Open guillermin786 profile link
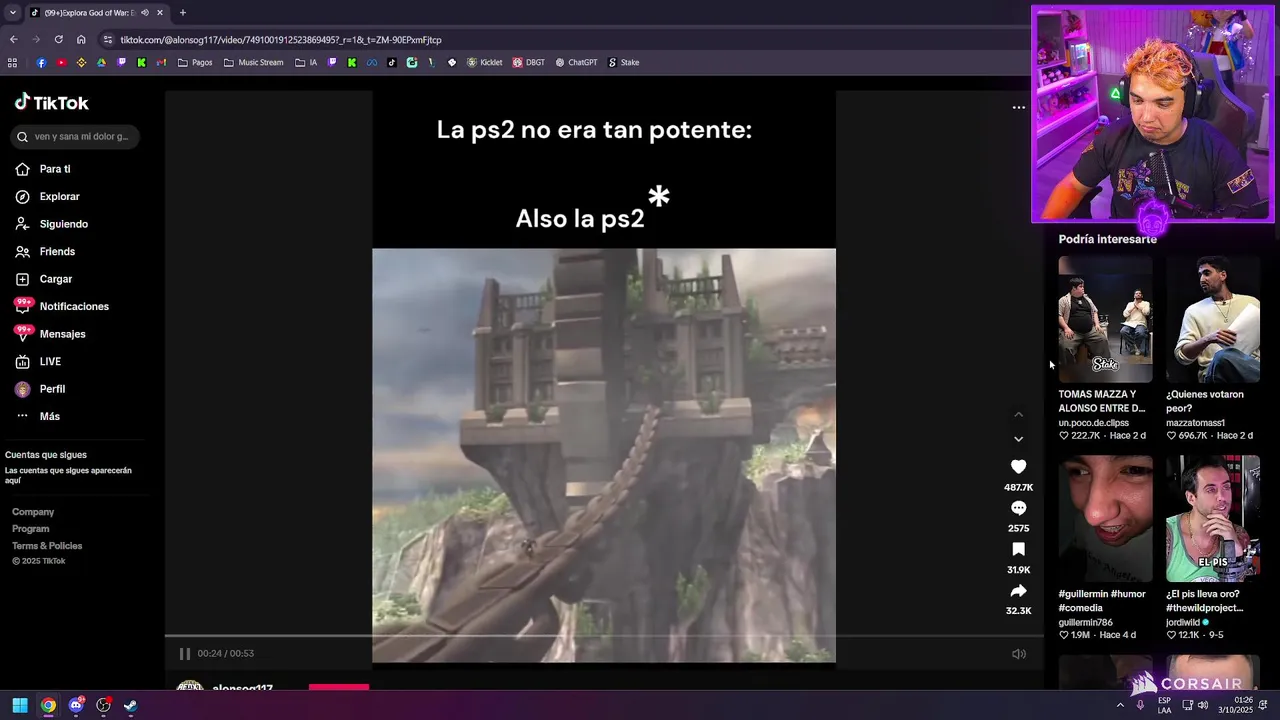The image size is (1280, 720). coord(1086,622)
